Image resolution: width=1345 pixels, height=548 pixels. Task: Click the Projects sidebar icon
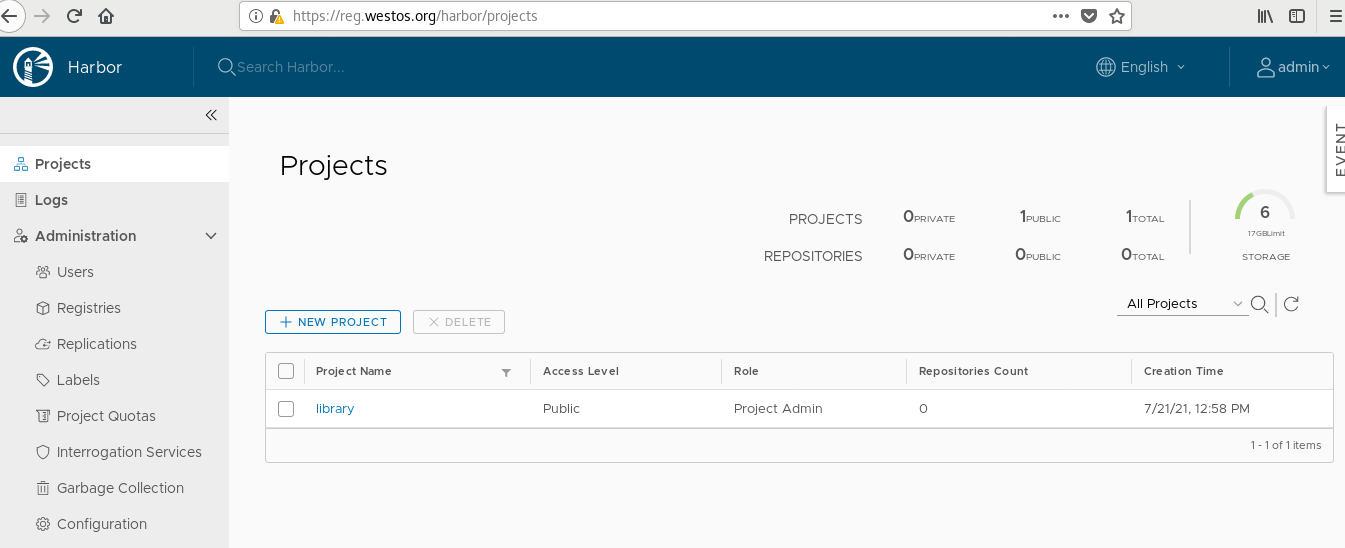(21, 164)
